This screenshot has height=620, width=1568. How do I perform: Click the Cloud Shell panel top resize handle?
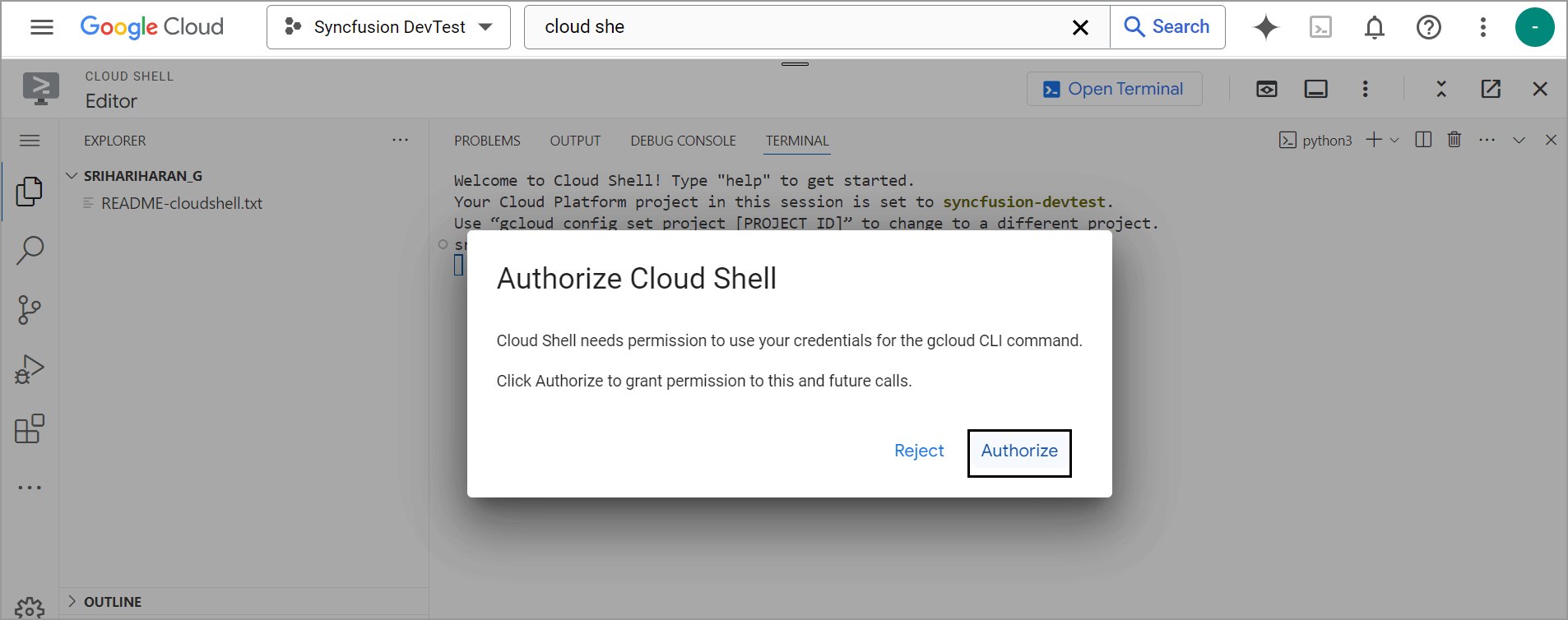795,63
